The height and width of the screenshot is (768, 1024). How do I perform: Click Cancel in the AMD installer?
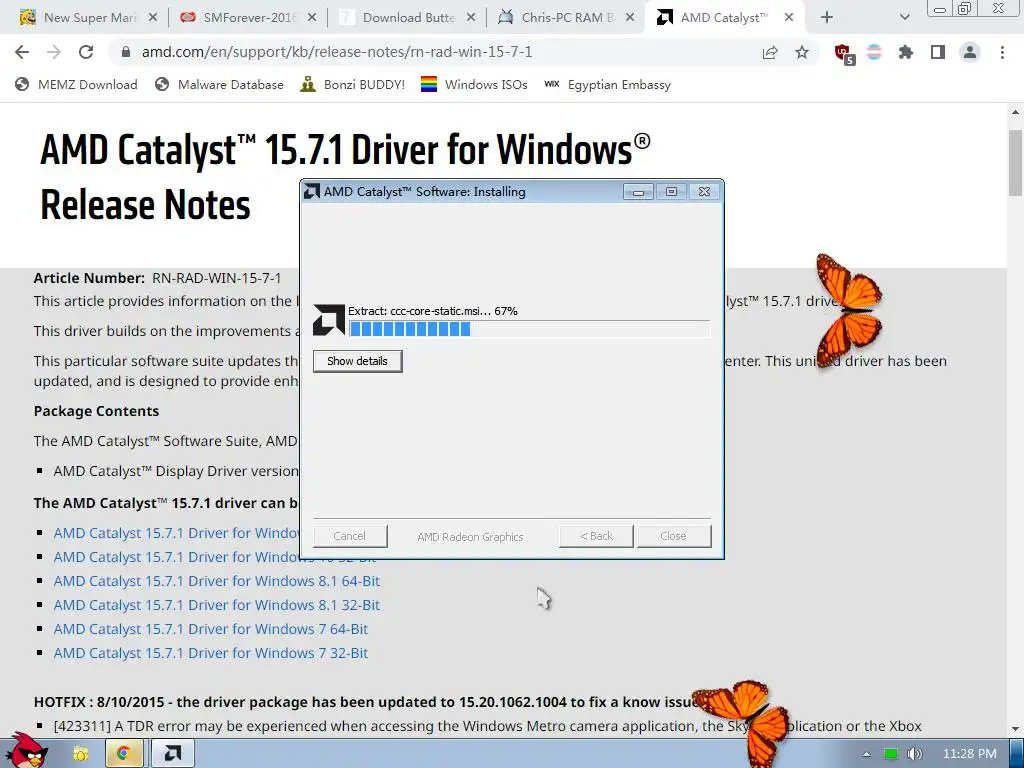tap(350, 536)
